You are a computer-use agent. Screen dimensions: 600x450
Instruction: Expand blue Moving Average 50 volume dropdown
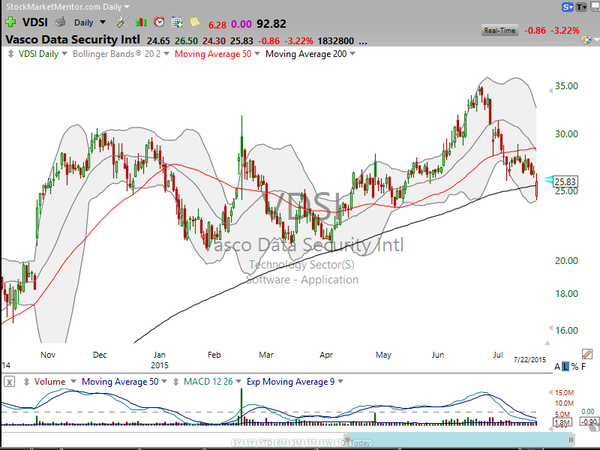[164, 382]
